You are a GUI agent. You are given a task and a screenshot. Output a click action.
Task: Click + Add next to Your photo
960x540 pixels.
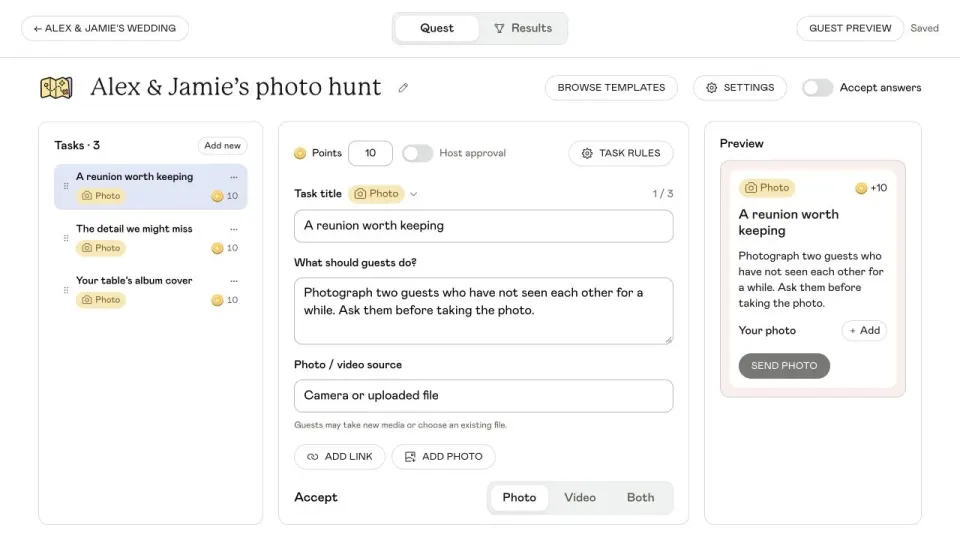(864, 331)
